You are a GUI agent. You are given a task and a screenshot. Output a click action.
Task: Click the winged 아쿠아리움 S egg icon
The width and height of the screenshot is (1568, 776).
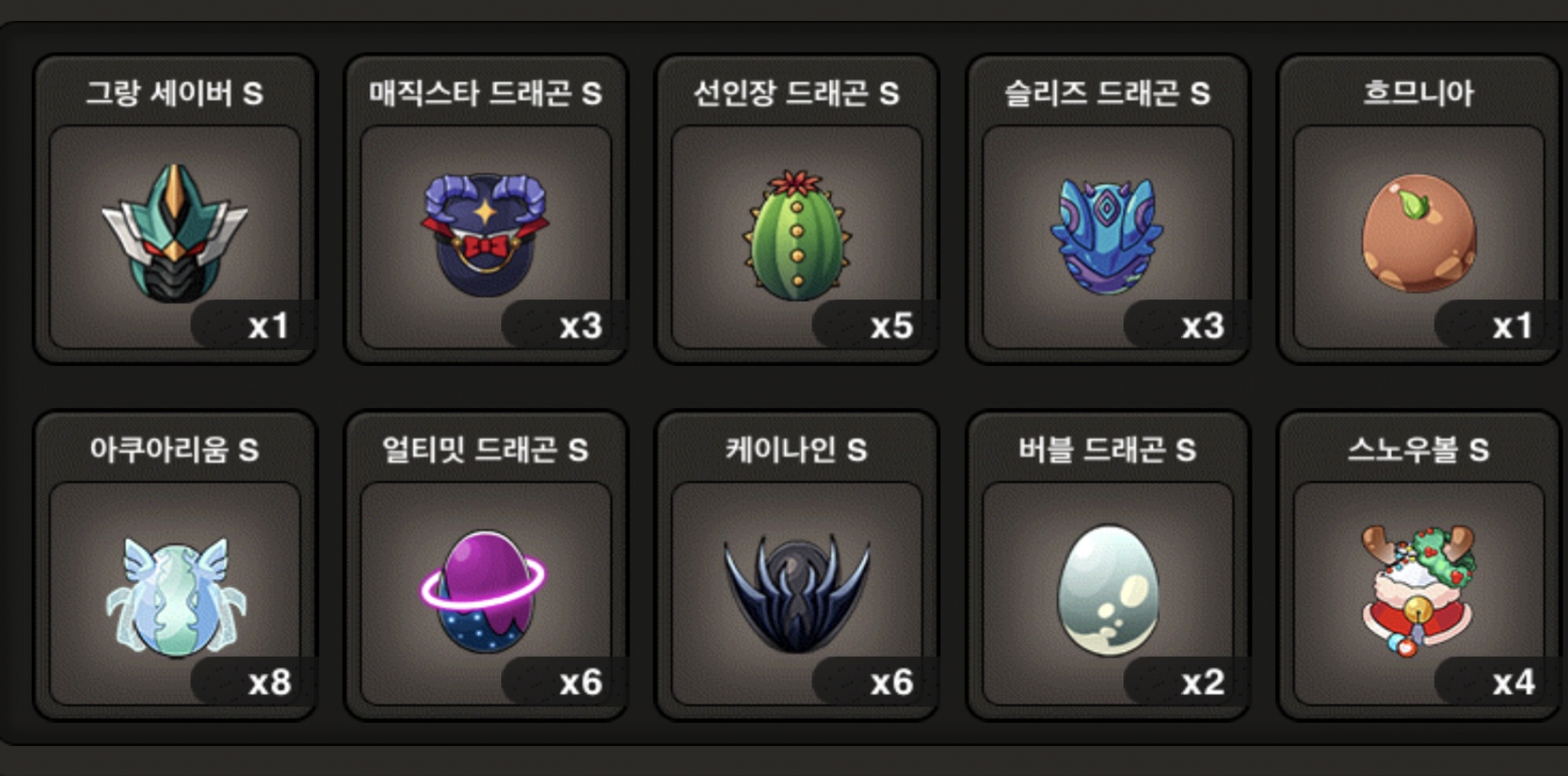175,597
